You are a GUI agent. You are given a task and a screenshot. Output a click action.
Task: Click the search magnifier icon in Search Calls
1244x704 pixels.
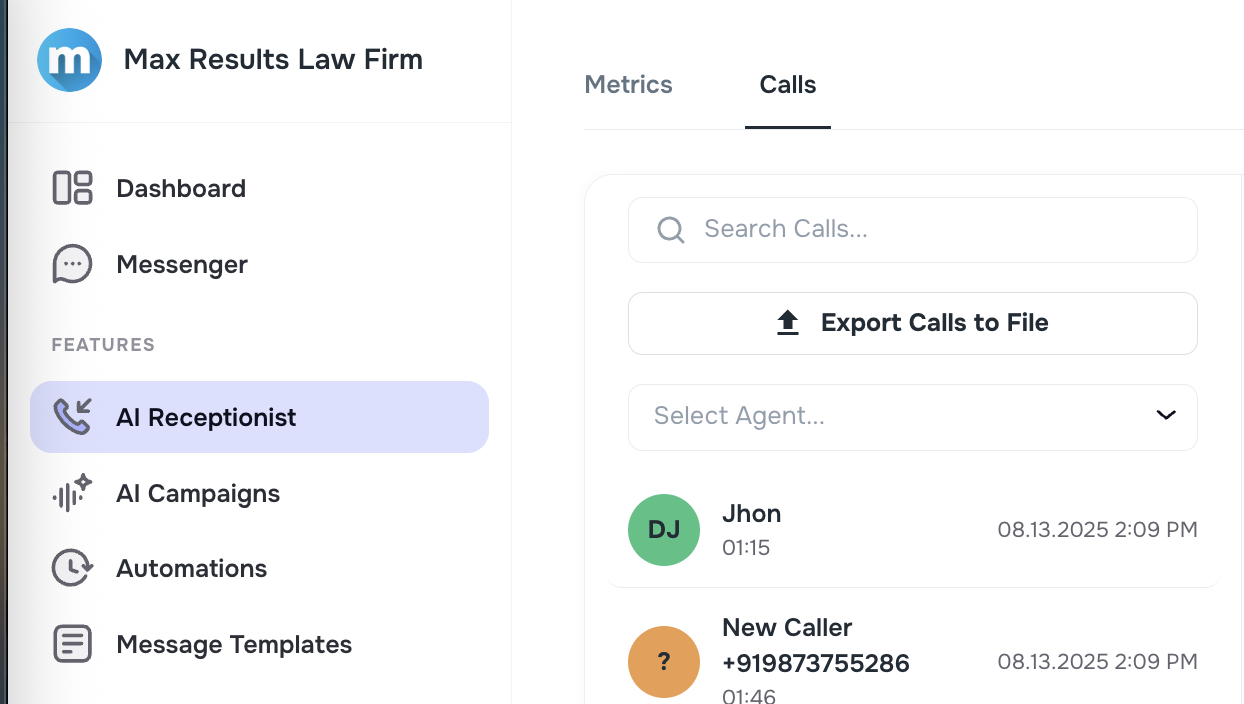pos(670,230)
